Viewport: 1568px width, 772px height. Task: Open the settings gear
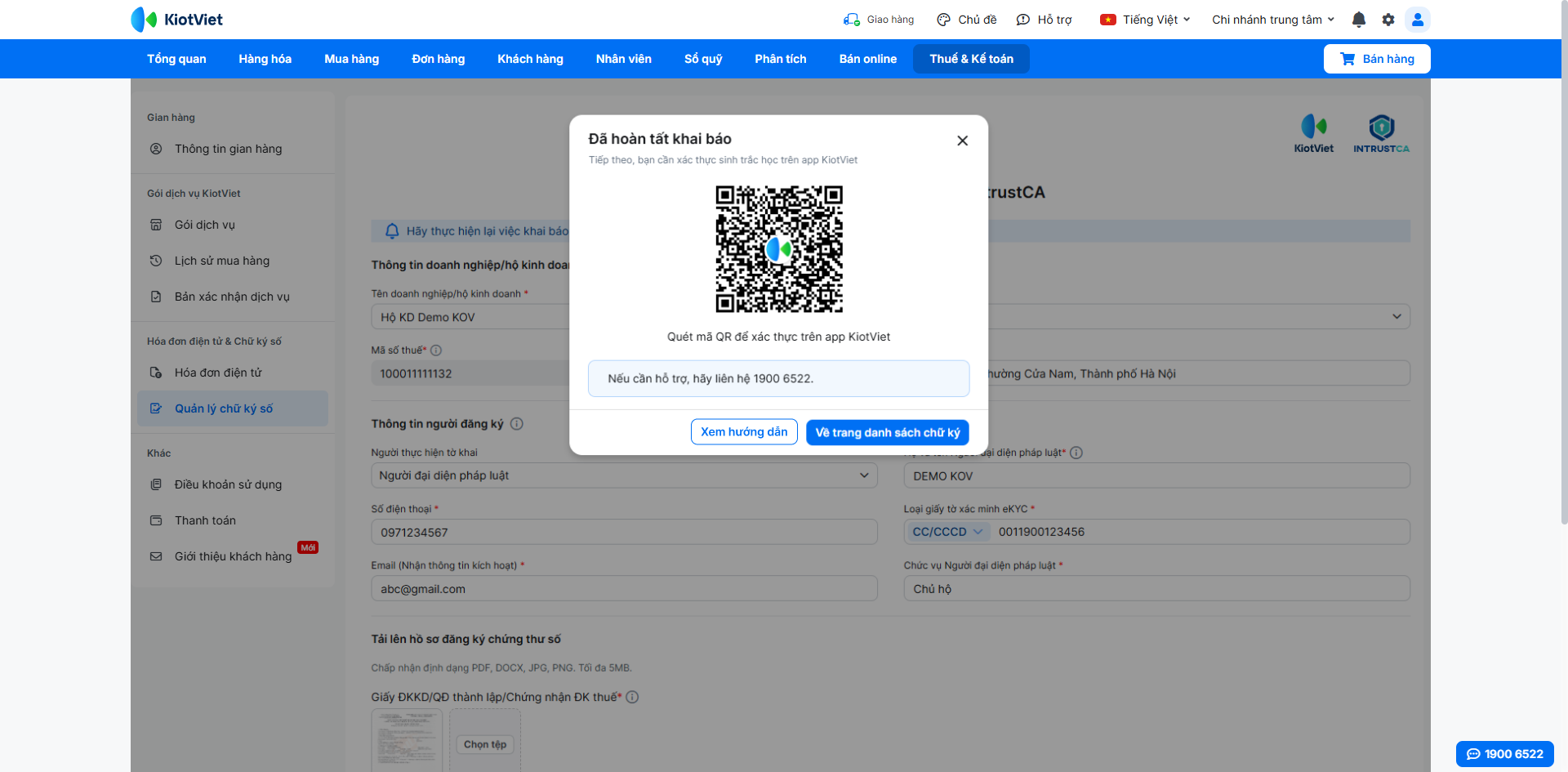point(1388,20)
